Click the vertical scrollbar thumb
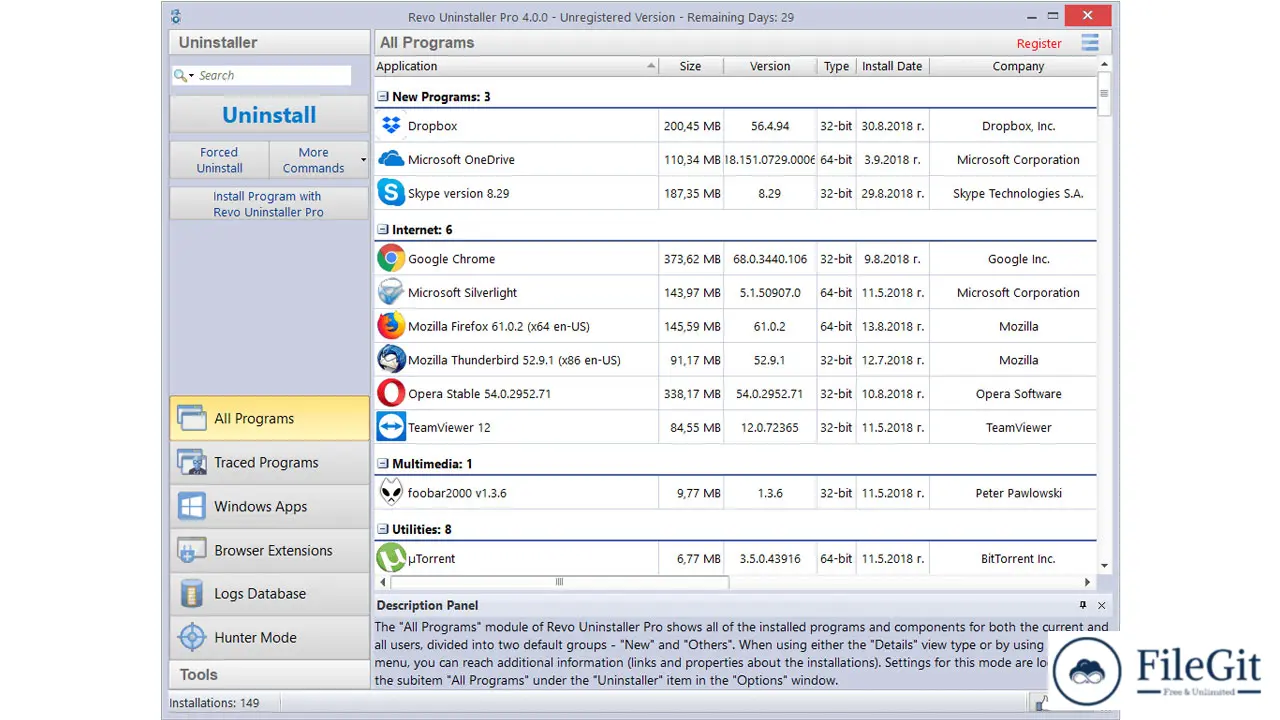This screenshot has width=1280, height=720. (x=1104, y=95)
